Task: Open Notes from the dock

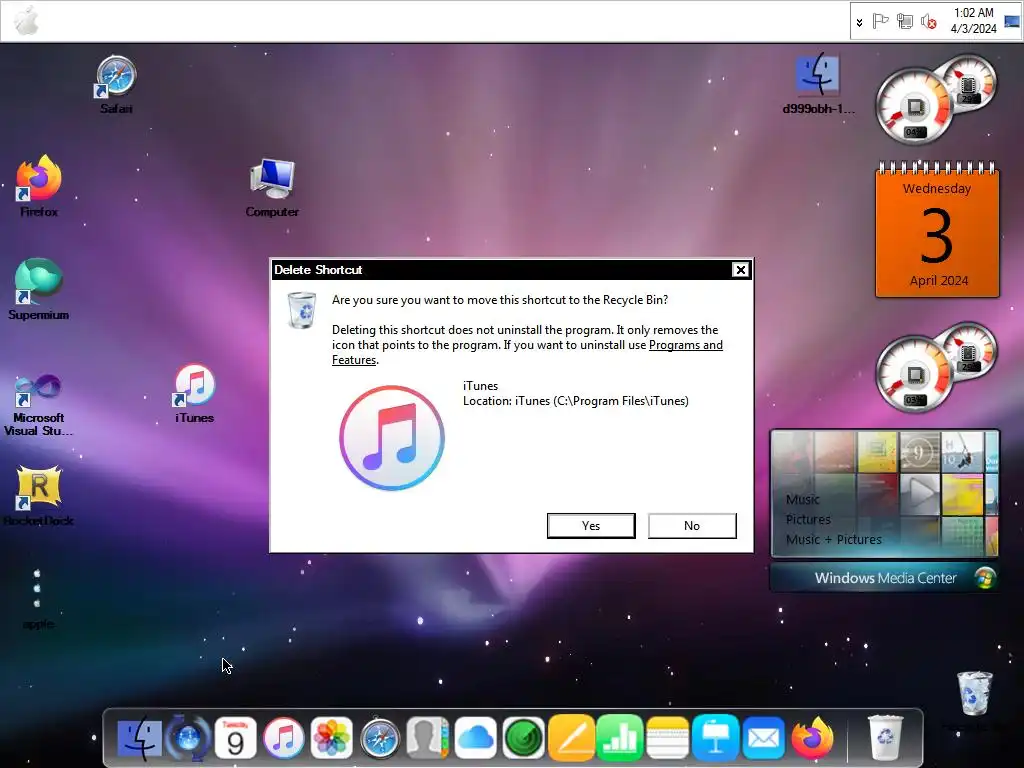Action: click(x=667, y=739)
